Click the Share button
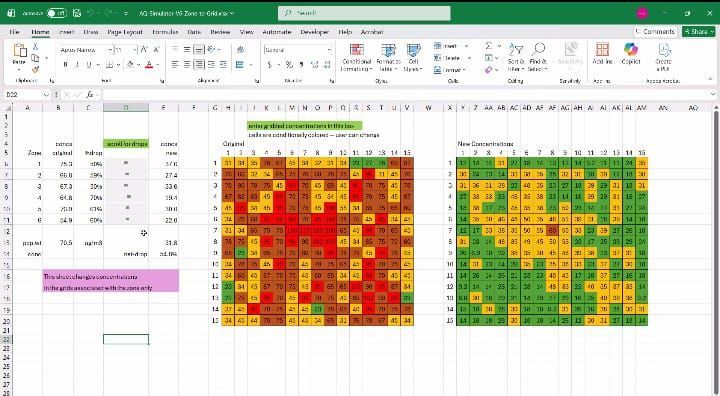Image resolution: width=720 pixels, height=396 pixels. click(x=699, y=31)
